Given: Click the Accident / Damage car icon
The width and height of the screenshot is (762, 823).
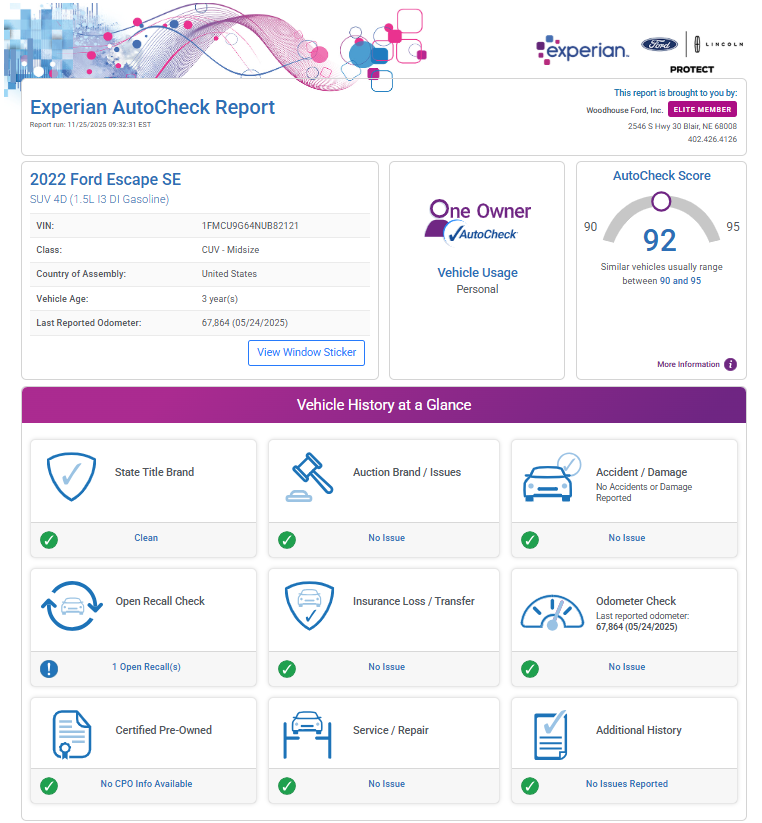Looking at the screenshot, I should click(551, 478).
